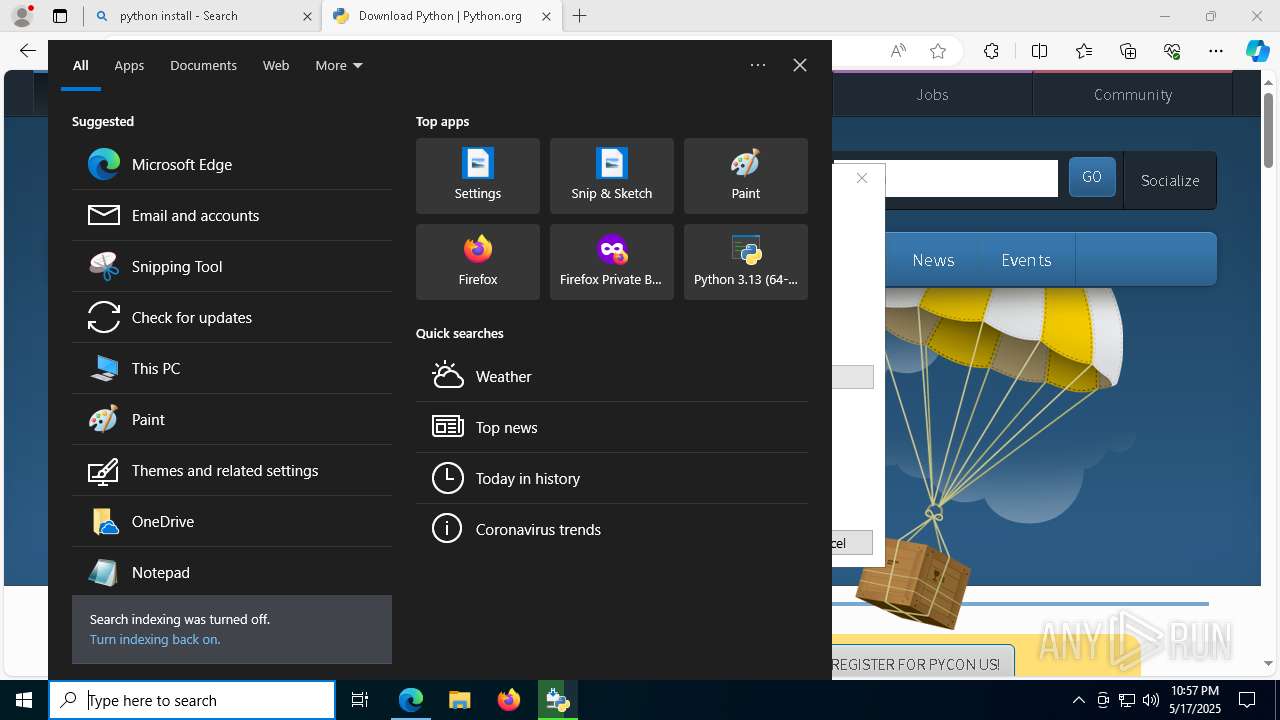Open Edge Favorites list

[1084, 51]
